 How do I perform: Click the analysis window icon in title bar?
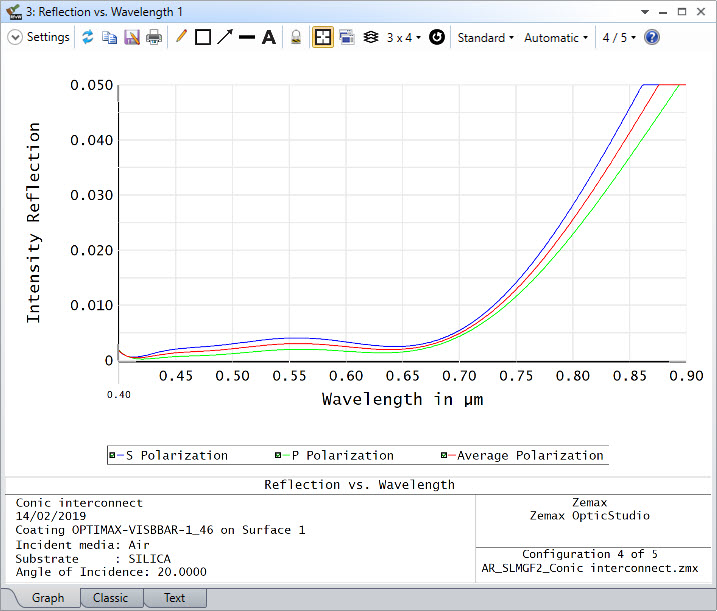point(14,12)
